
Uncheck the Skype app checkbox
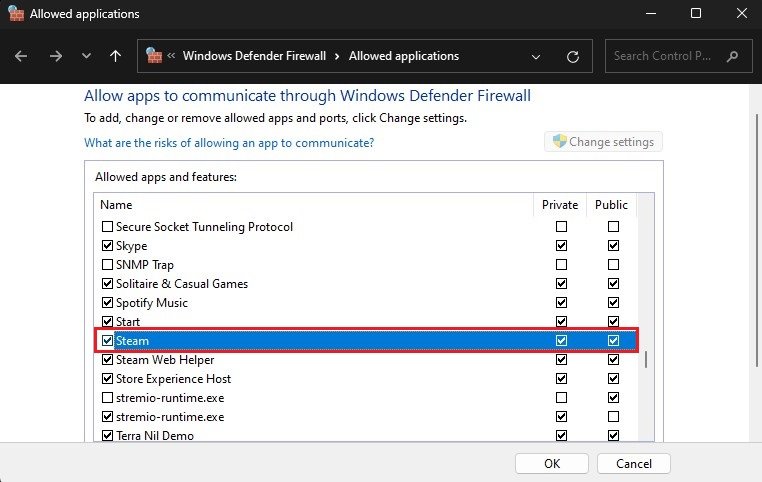(x=108, y=246)
